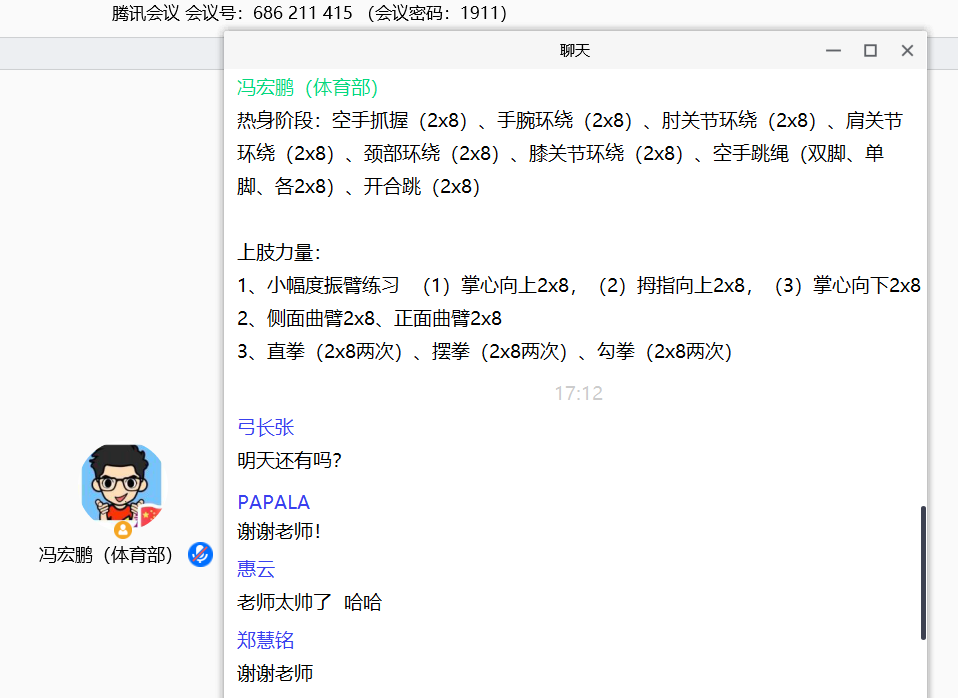The height and width of the screenshot is (698, 958).
Task: Click sender name 惠云
Action: tap(256, 569)
